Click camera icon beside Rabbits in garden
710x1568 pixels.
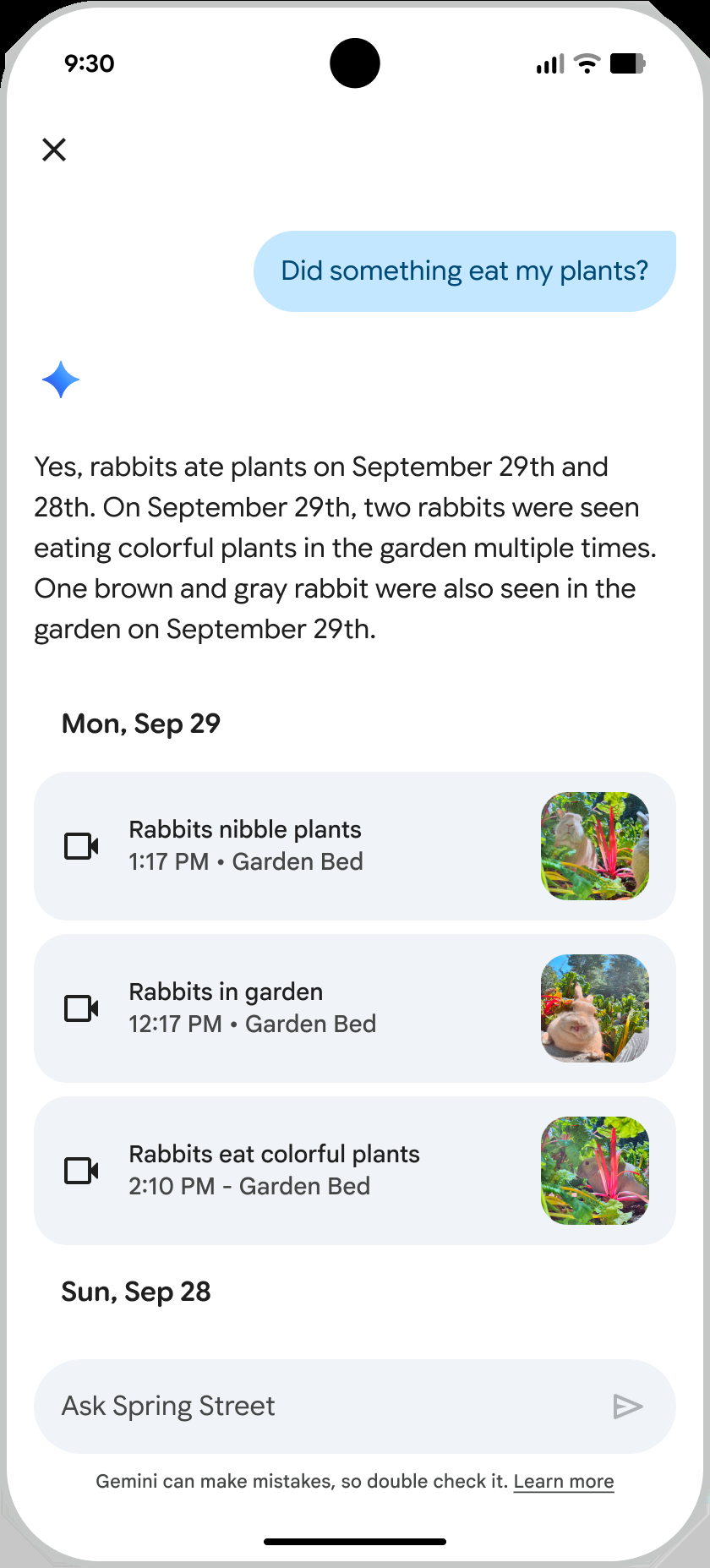(82, 1008)
